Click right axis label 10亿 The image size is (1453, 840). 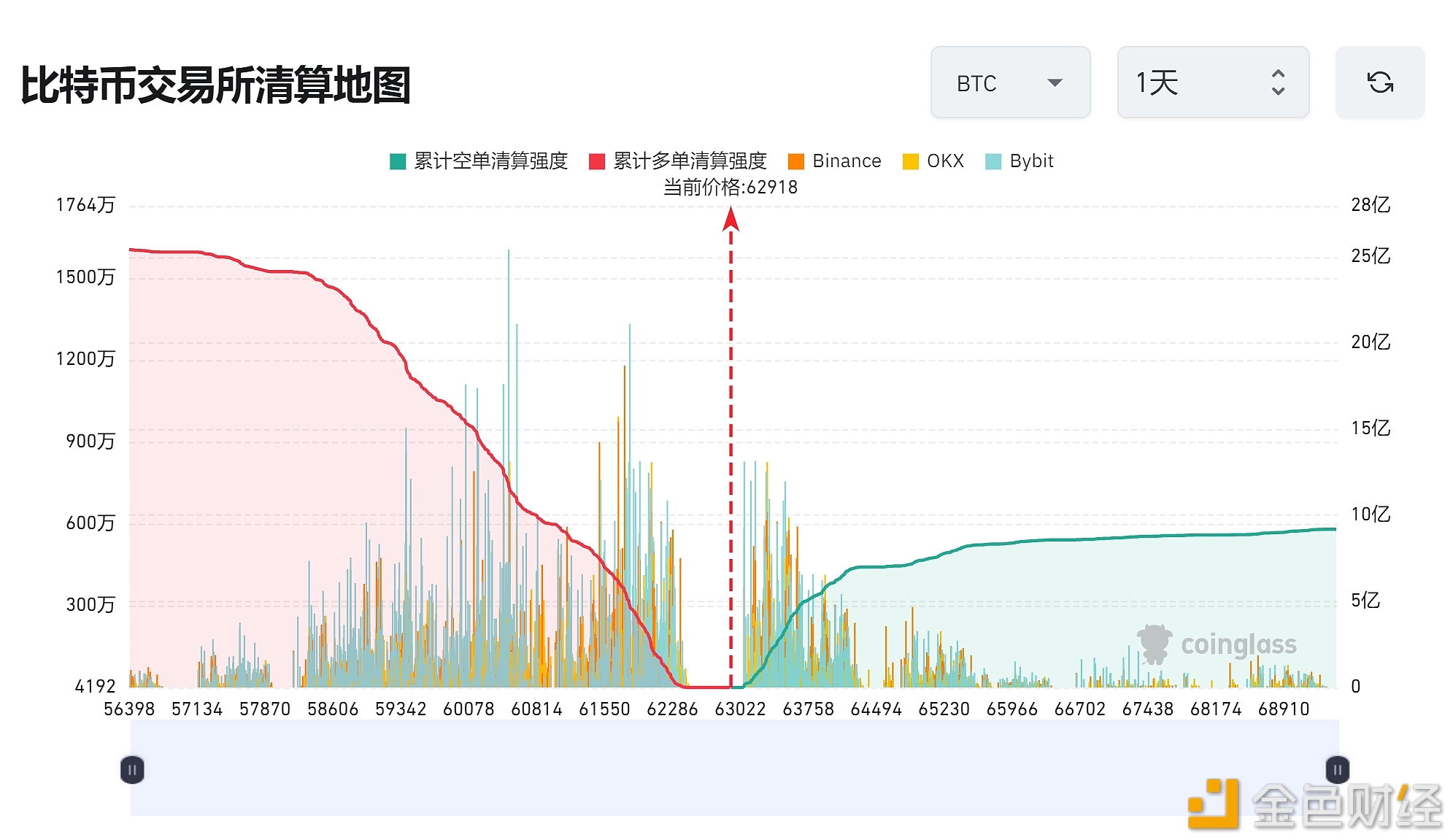(1371, 515)
